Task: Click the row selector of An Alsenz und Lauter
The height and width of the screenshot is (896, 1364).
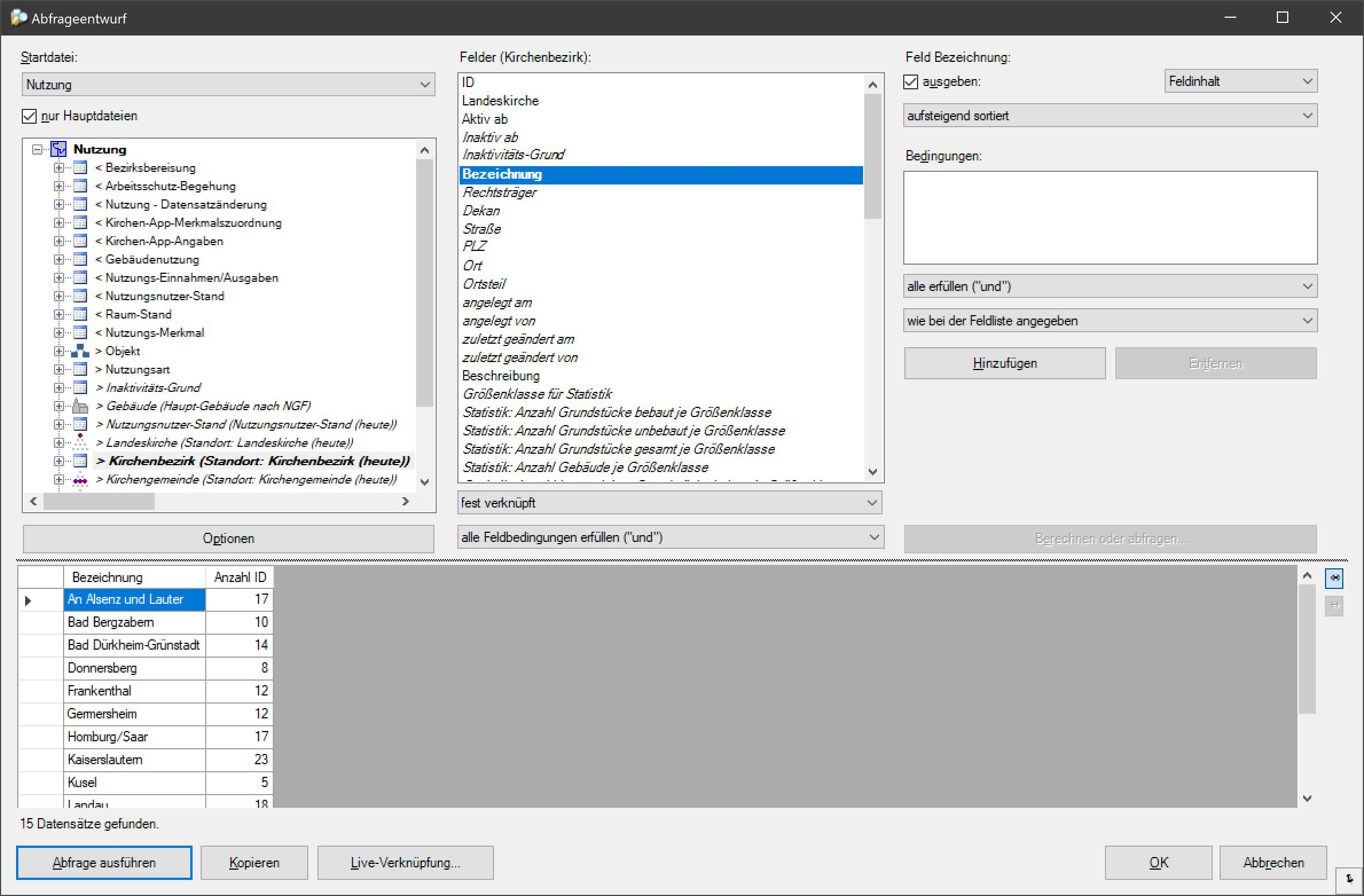Action: coord(41,600)
